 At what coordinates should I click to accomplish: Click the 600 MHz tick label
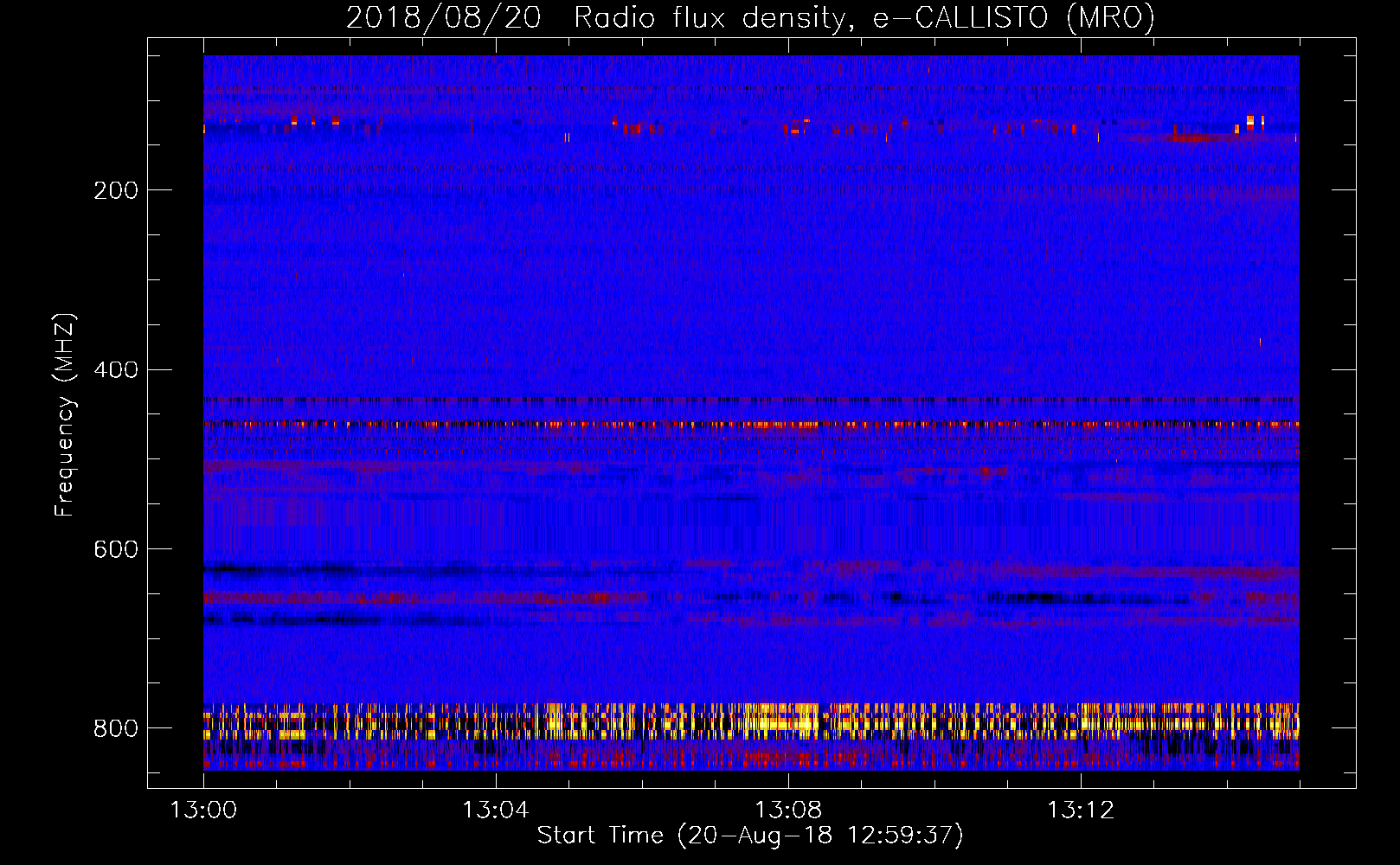click(x=116, y=549)
